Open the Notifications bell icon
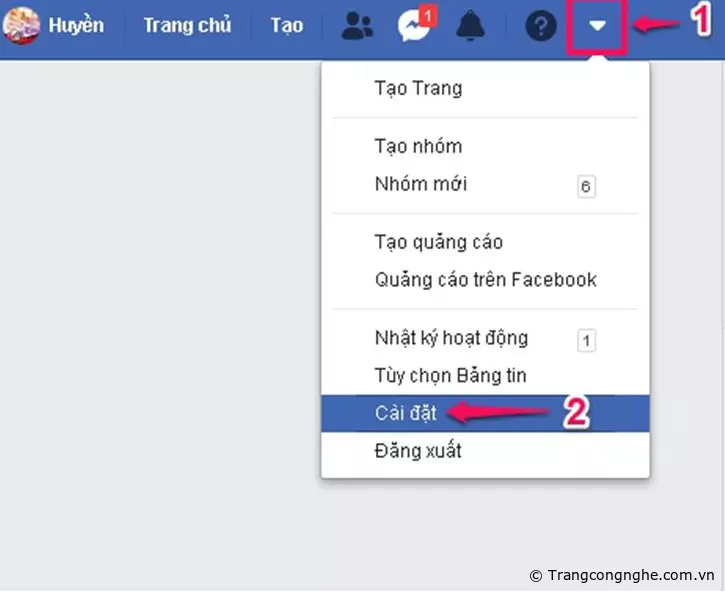The width and height of the screenshot is (725, 593). click(x=470, y=26)
